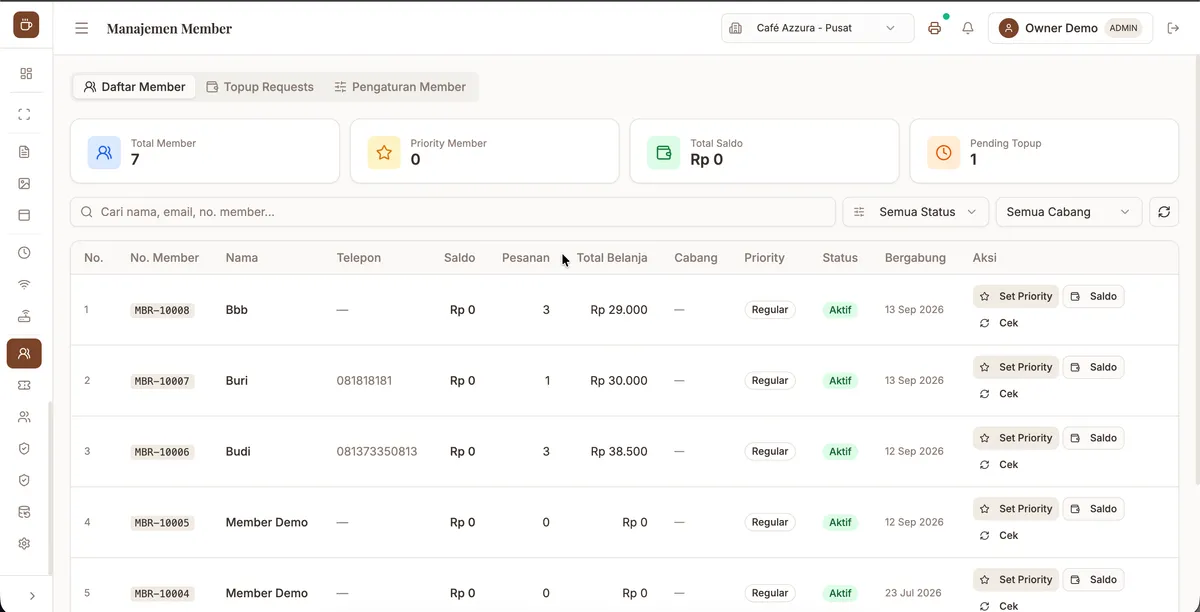Click Saldo button for member Buri

click(x=1093, y=368)
